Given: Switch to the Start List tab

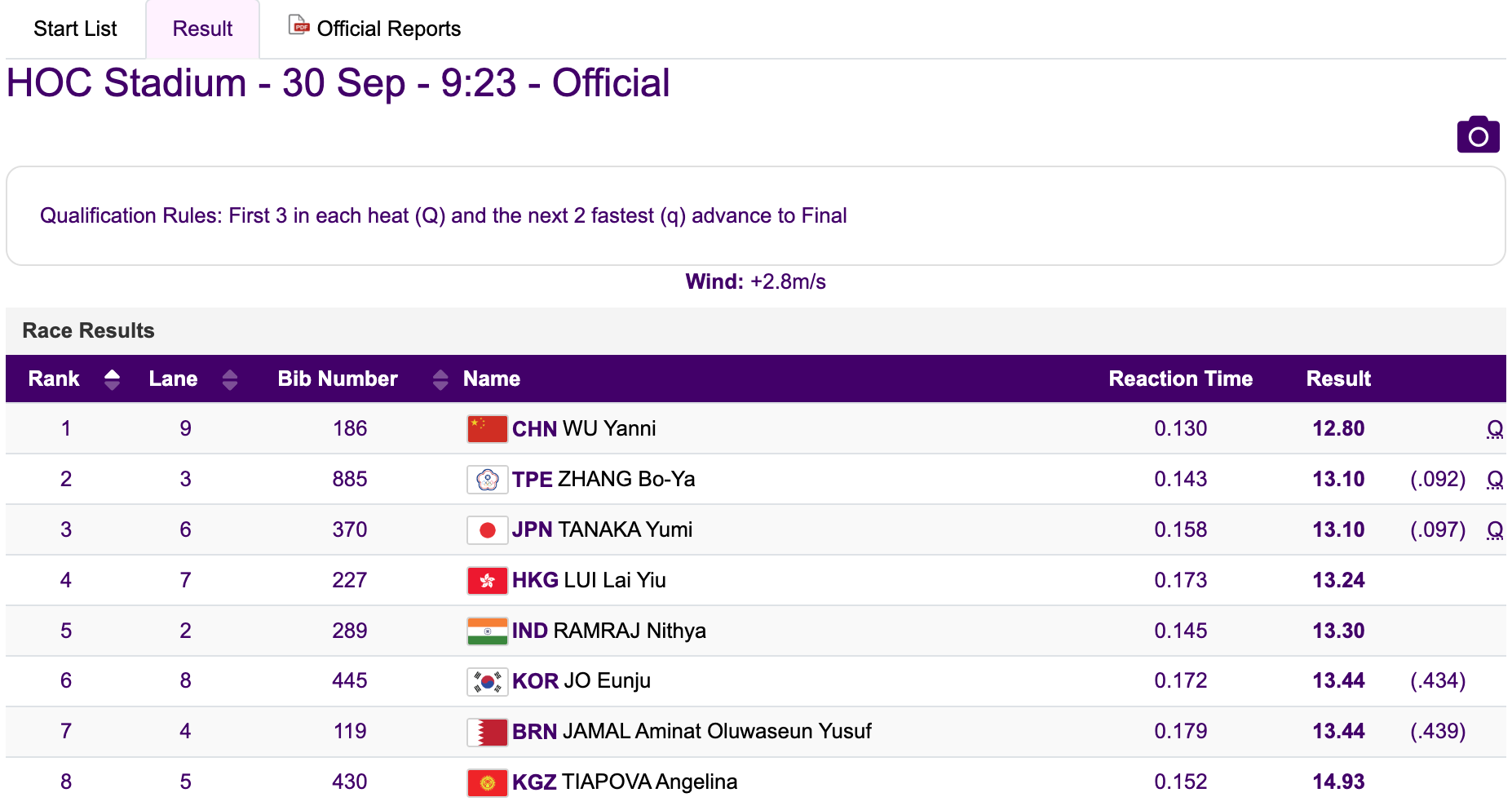Looking at the screenshot, I should pos(75,29).
